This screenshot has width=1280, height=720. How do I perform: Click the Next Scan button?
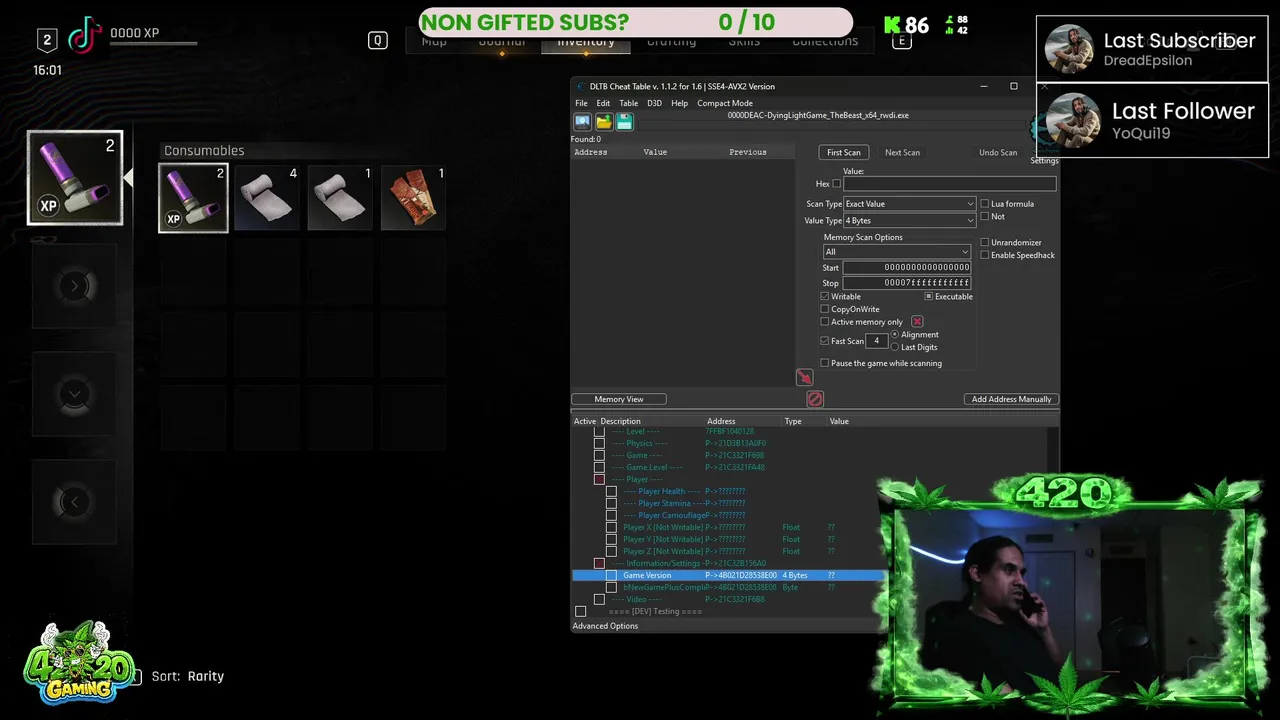[x=902, y=152]
